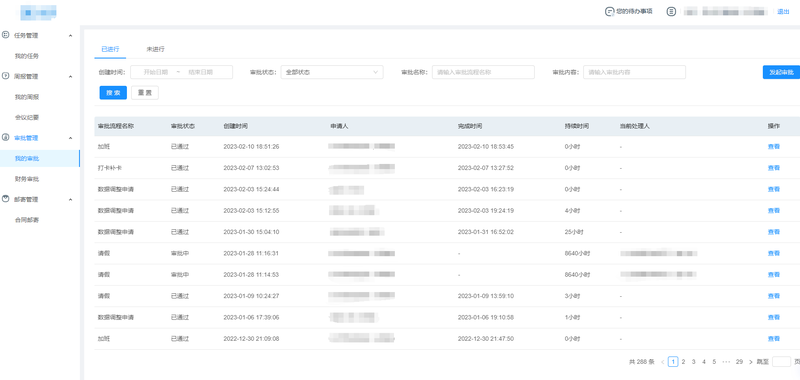Click 查看 for 数据调整申请 created 15:24:44

(773, 189)
